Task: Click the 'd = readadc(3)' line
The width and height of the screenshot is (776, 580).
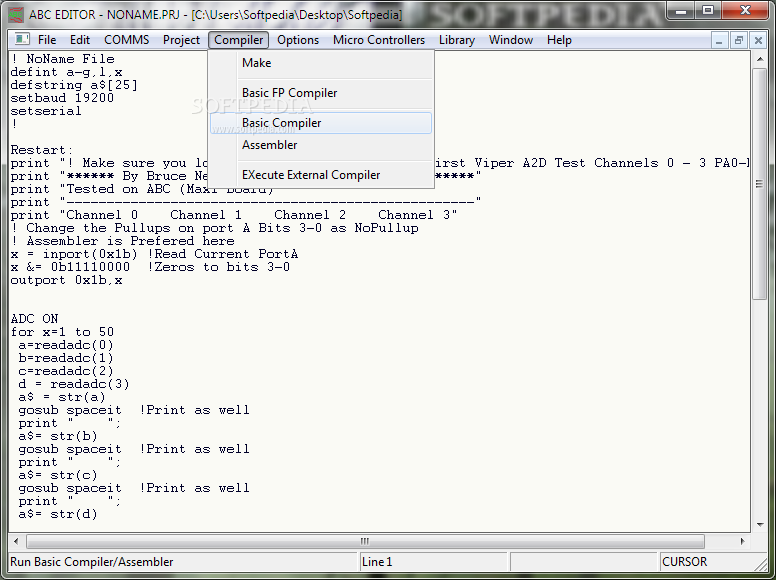Action: click(74, 384)
